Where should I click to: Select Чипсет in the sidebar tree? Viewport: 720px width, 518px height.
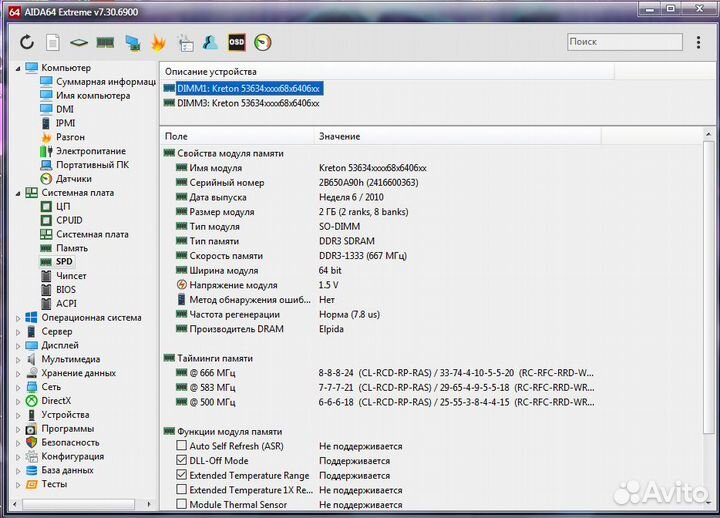point(70,275)
